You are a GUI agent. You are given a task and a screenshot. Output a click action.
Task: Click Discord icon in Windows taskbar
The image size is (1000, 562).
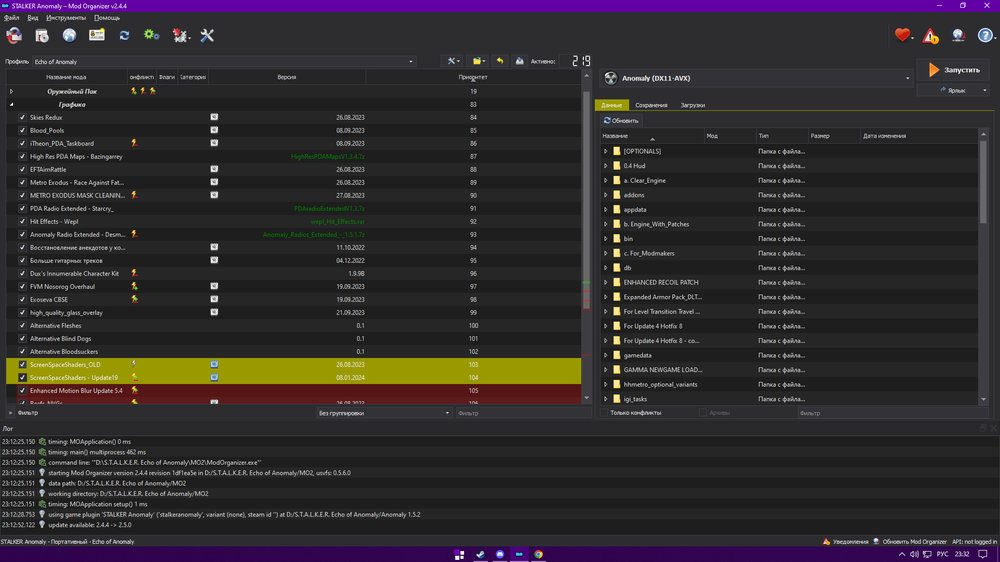click(500, 554)
